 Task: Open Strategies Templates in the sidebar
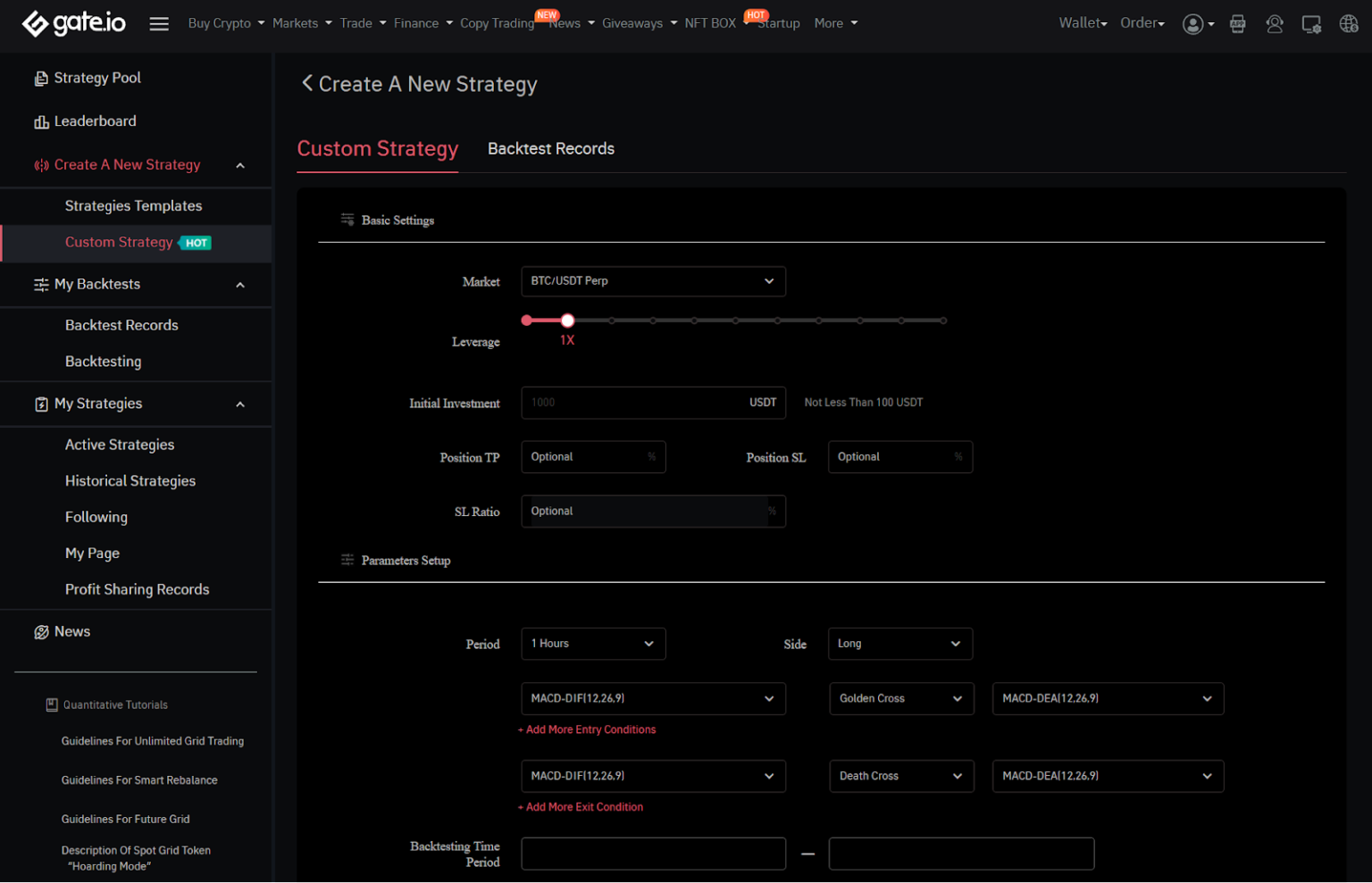tap(133, 205)
